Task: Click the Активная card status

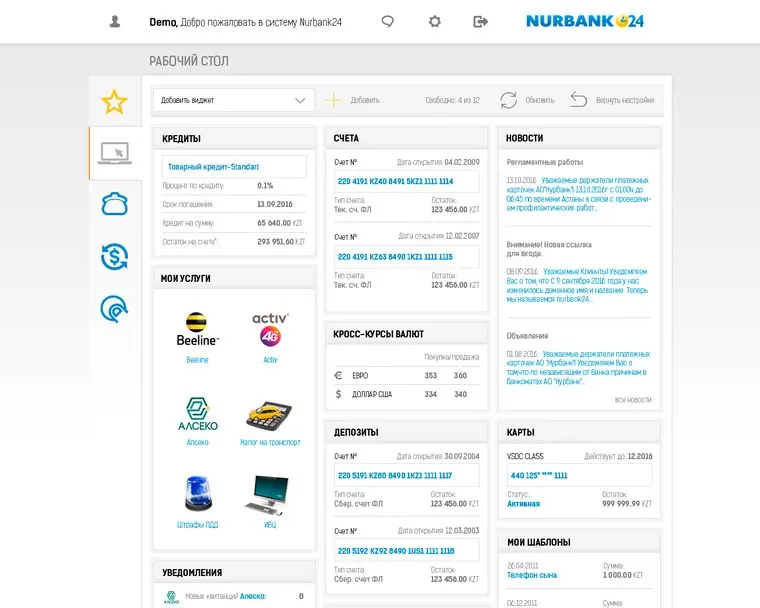Action: coord(523,504)
